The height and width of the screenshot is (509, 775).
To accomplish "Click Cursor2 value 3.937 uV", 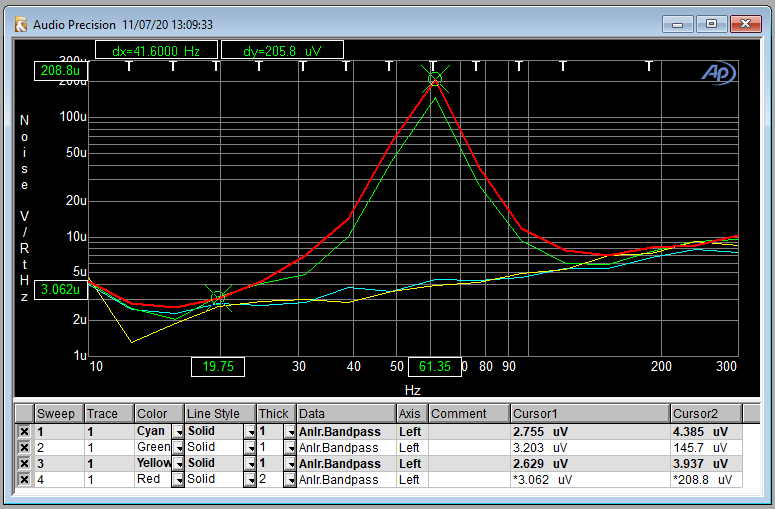I will tap(700, 464).
